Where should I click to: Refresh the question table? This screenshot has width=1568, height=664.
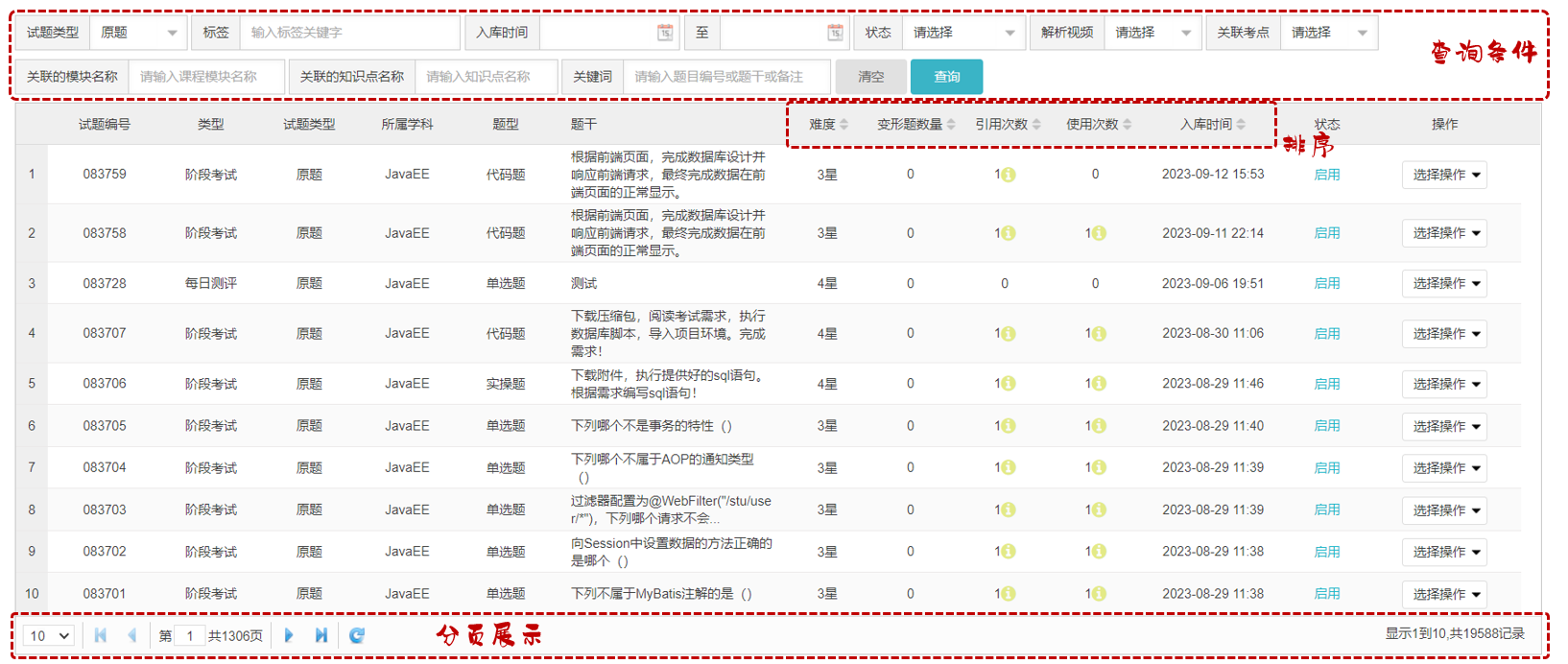point(357,635)
